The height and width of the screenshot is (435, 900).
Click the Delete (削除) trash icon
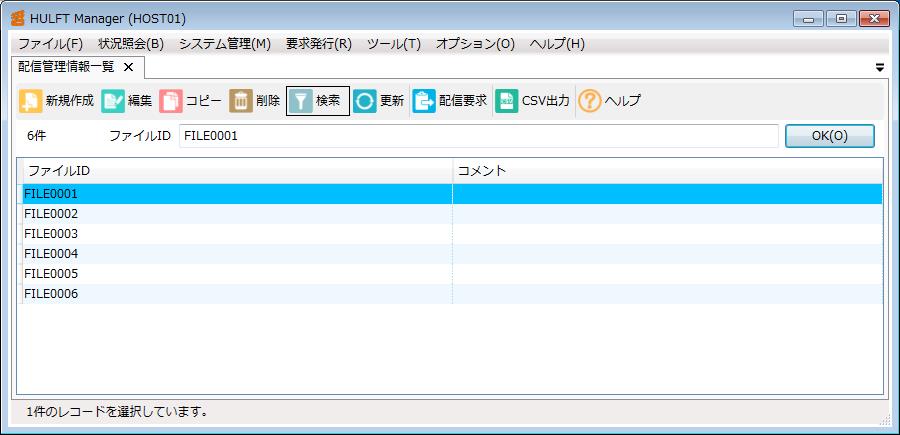(241, 101)
